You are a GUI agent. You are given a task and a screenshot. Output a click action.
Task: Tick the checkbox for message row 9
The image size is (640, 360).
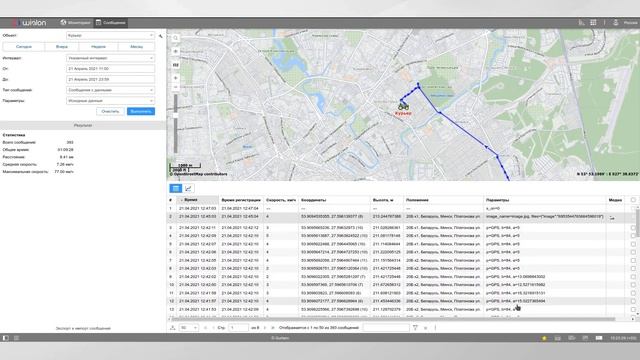point(633,277)
